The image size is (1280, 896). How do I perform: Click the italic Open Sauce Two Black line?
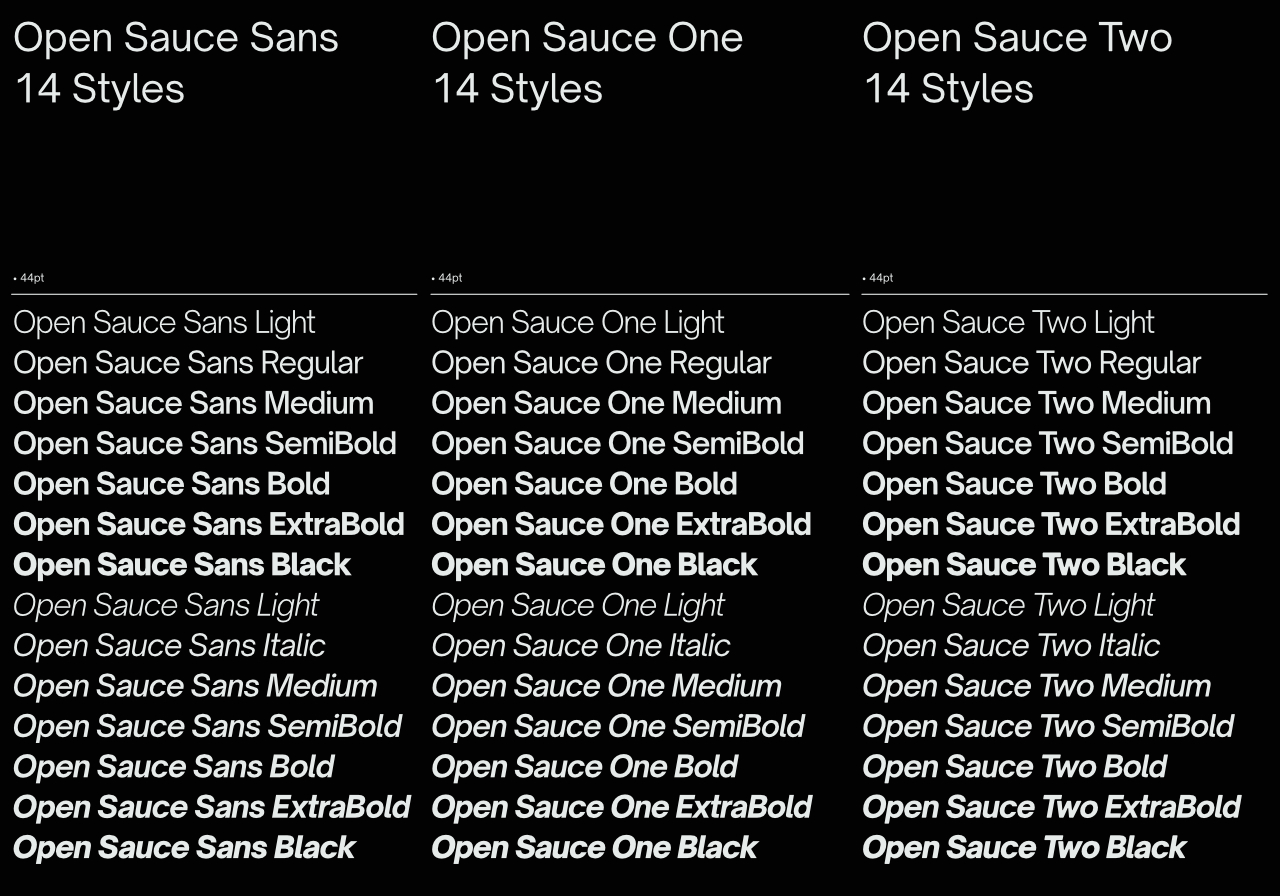click(x=1024, y=848)
